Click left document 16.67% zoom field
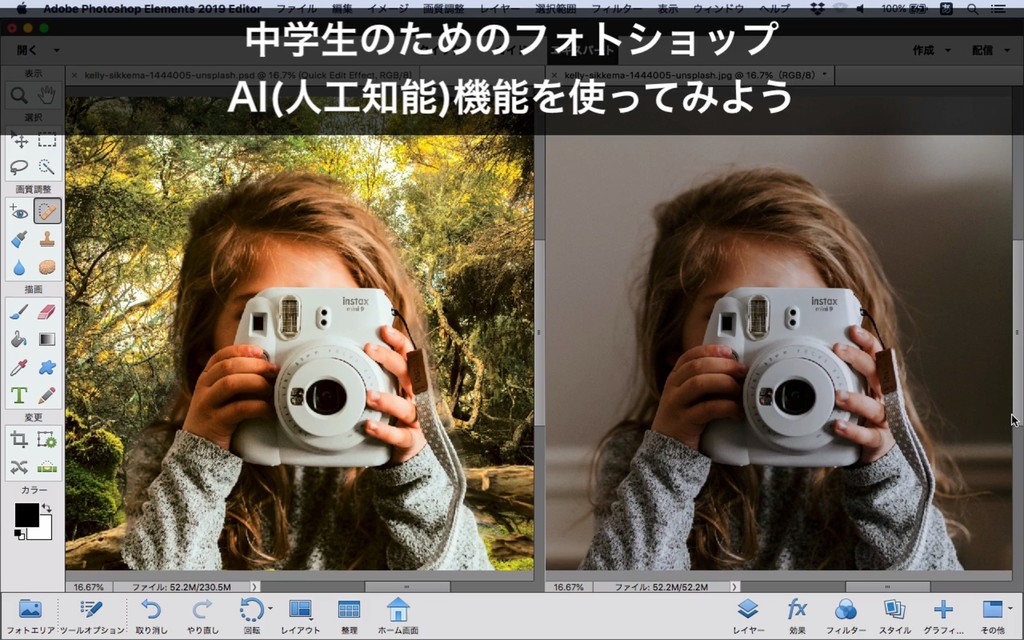Image resolution: width=1024 pixels, height=640 pixels. pos(89,586)
